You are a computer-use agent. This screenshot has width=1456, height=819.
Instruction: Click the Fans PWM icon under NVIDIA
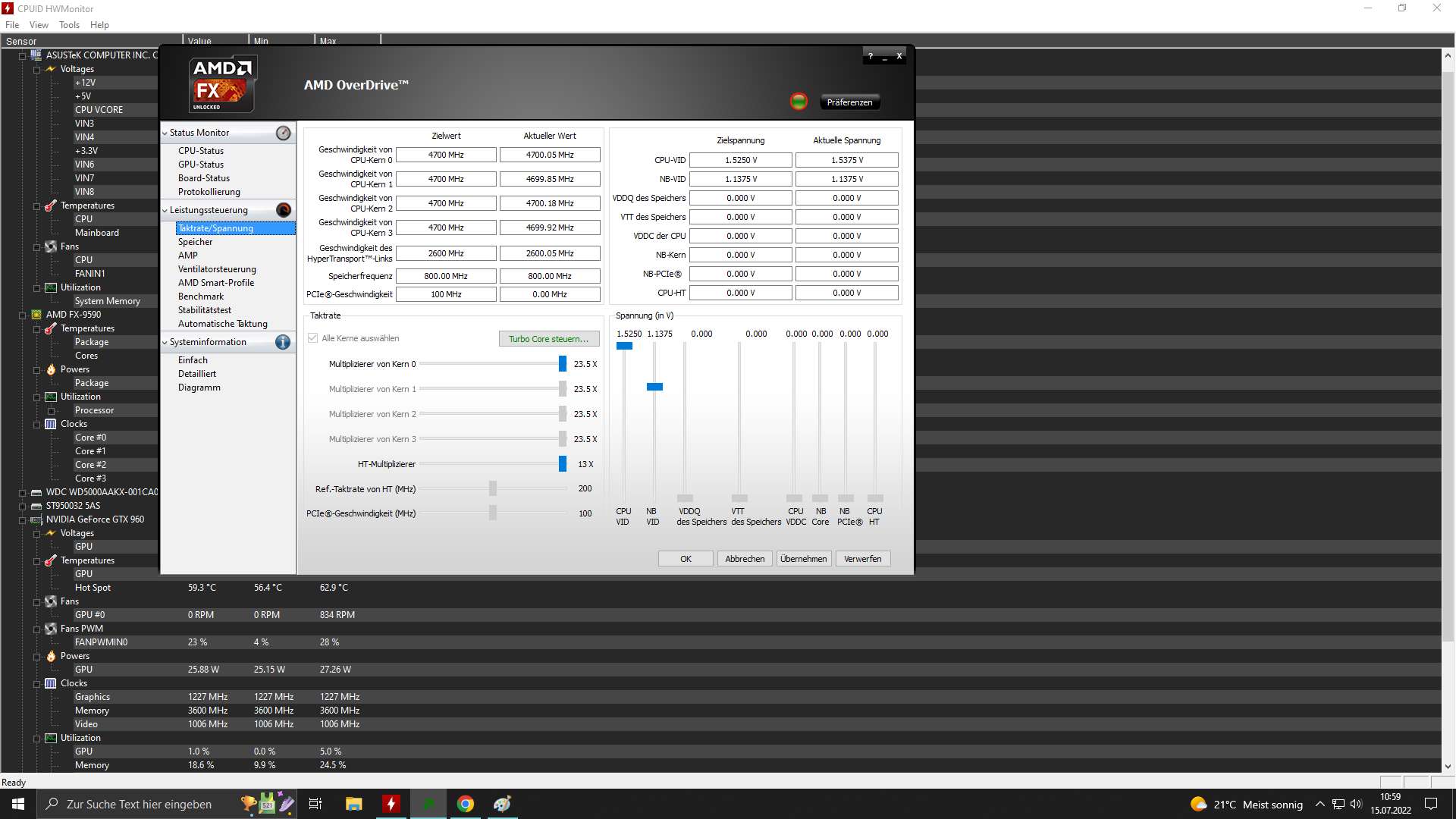tap(51, 629)
